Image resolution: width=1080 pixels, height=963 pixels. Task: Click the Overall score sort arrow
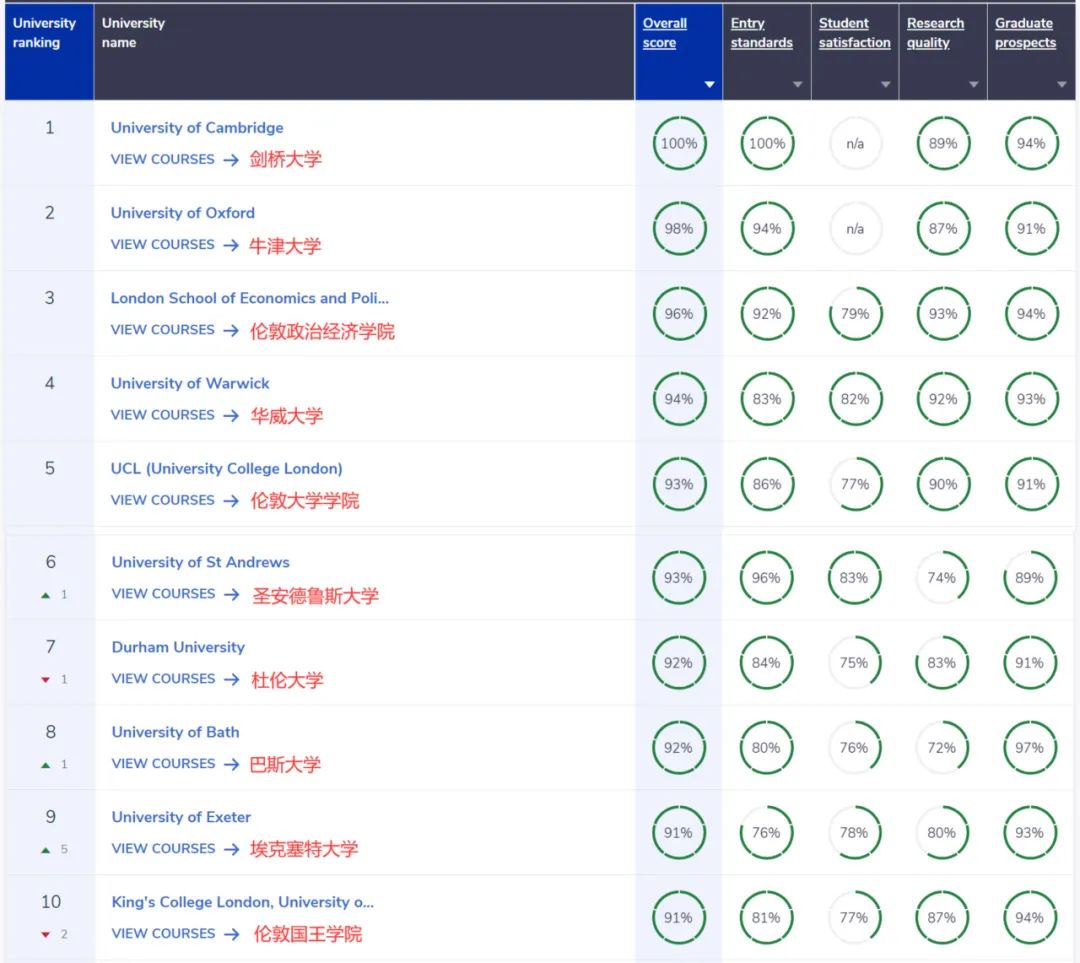tap(709, 85)
